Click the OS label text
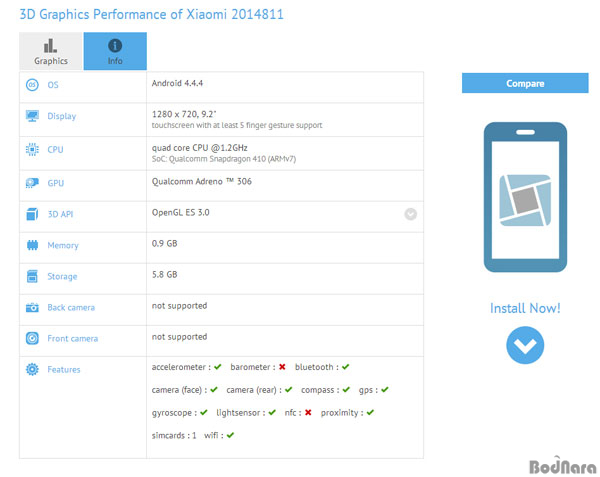 53,85
